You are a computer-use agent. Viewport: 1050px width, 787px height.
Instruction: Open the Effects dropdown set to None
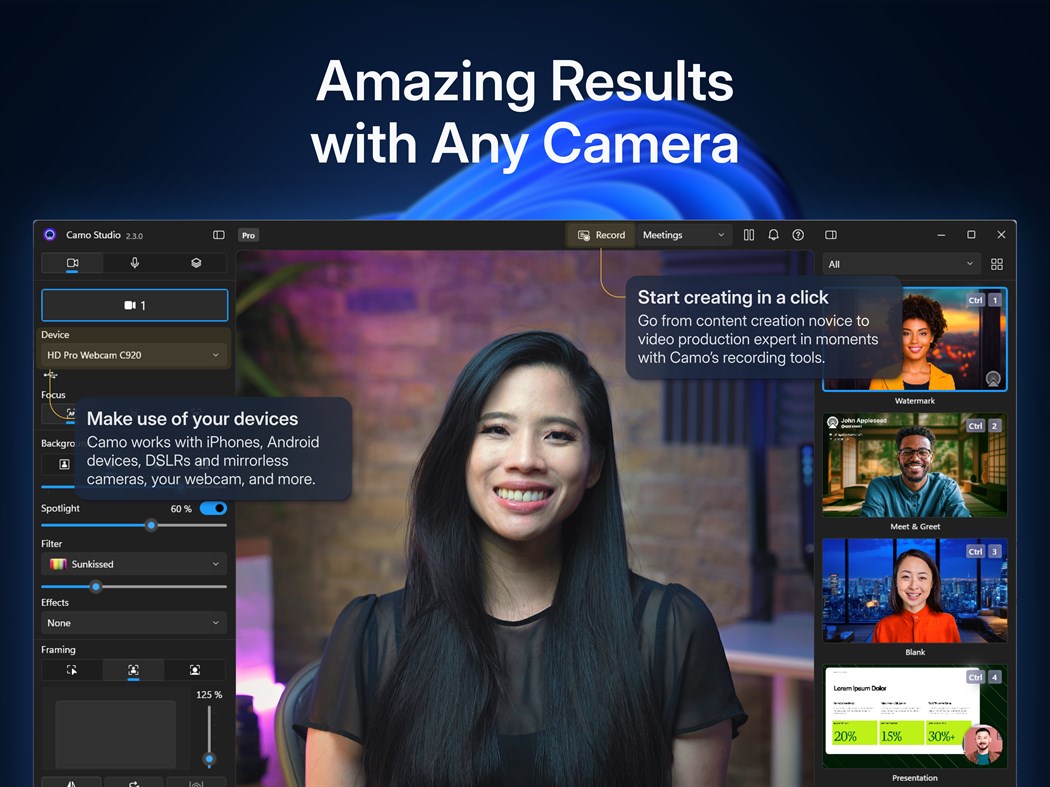tap(133, 623)
